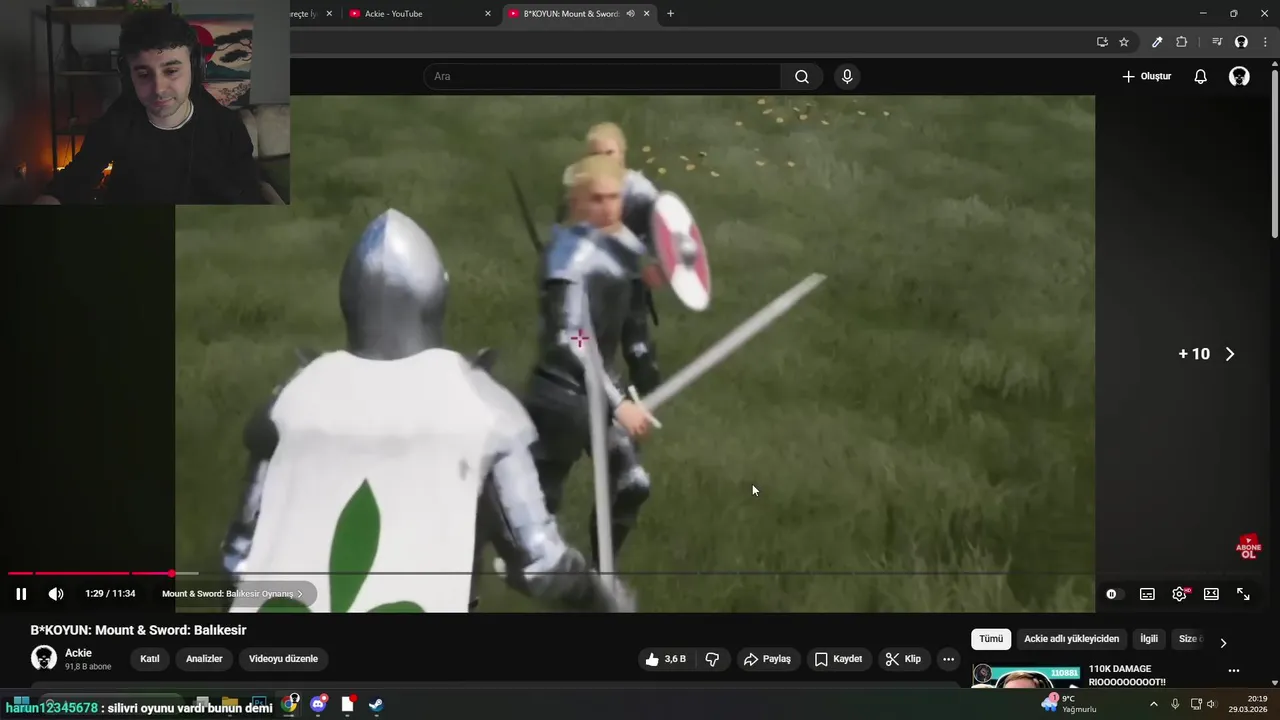The height and width of the screenshot is (720, 1280).
Task: Open more actions menu beside Klip
Action: point(948,659)
